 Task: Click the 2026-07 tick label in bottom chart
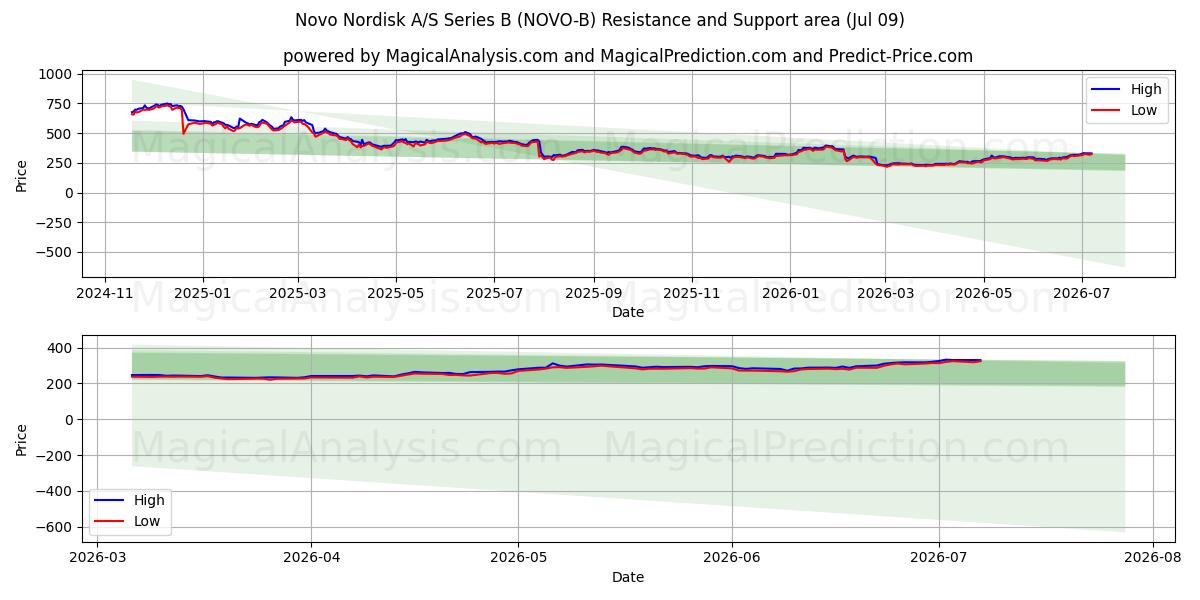click(x=939, y=558)
